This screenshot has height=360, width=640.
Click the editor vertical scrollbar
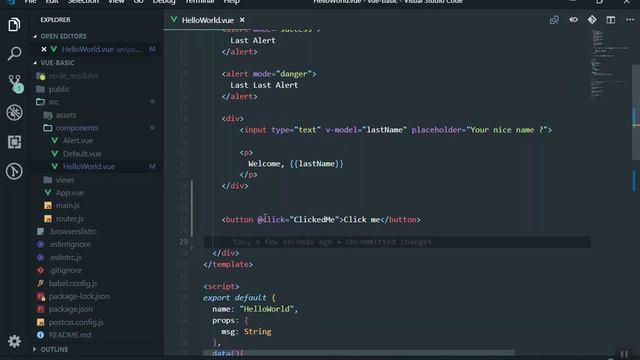(x=636, y=112)
